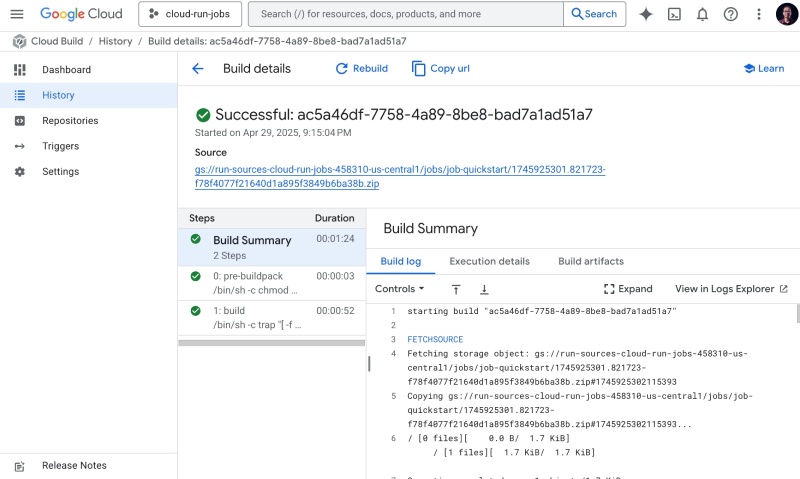The width and height of the screenshot is (800, 479).
Task: Click the build log vertical scrollbar
Action: pyautogui.click(x=798, y=313)
